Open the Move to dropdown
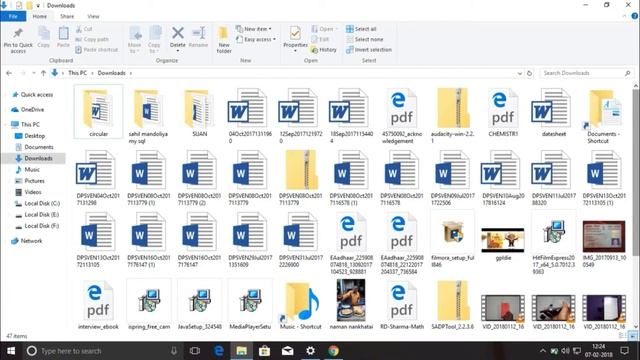The width and height of the screenshot is (640, 360). coord(135,40)
